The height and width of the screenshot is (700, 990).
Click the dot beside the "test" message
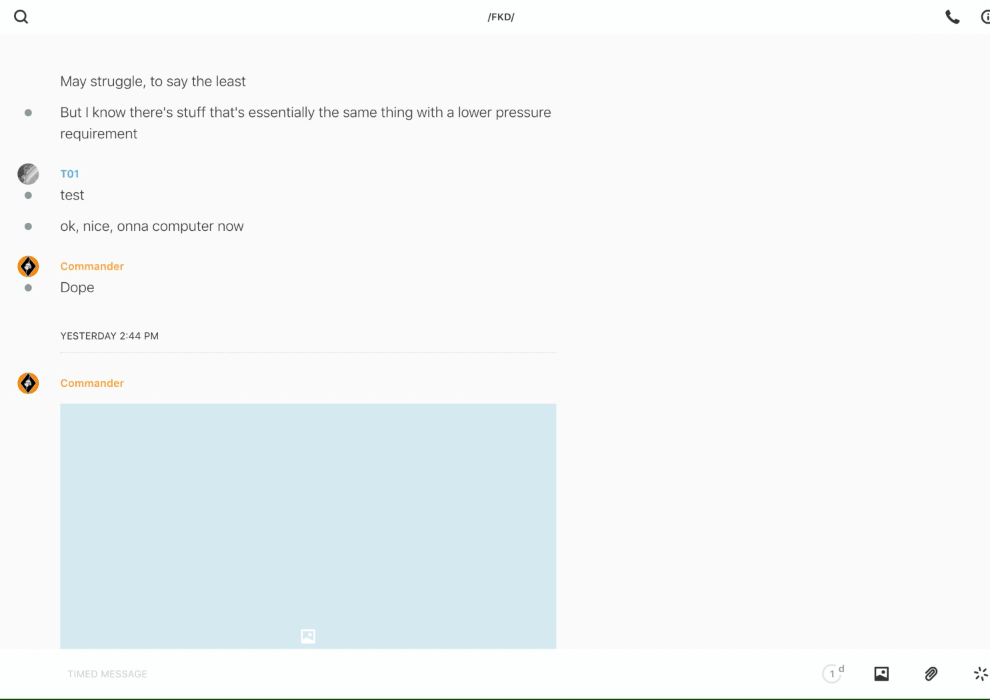coord(28,195)
